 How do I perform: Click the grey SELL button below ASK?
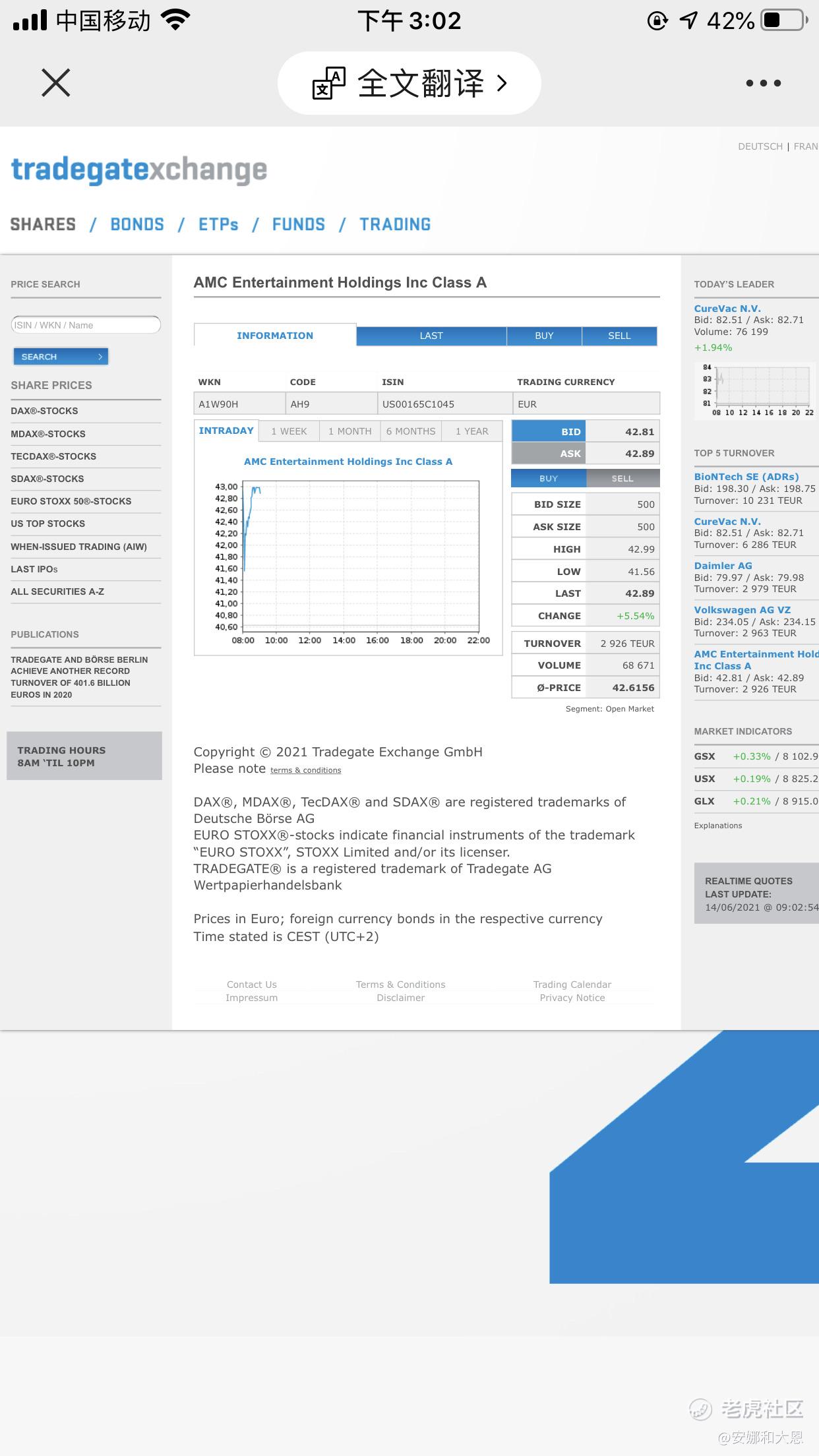(x=622, y=478)
